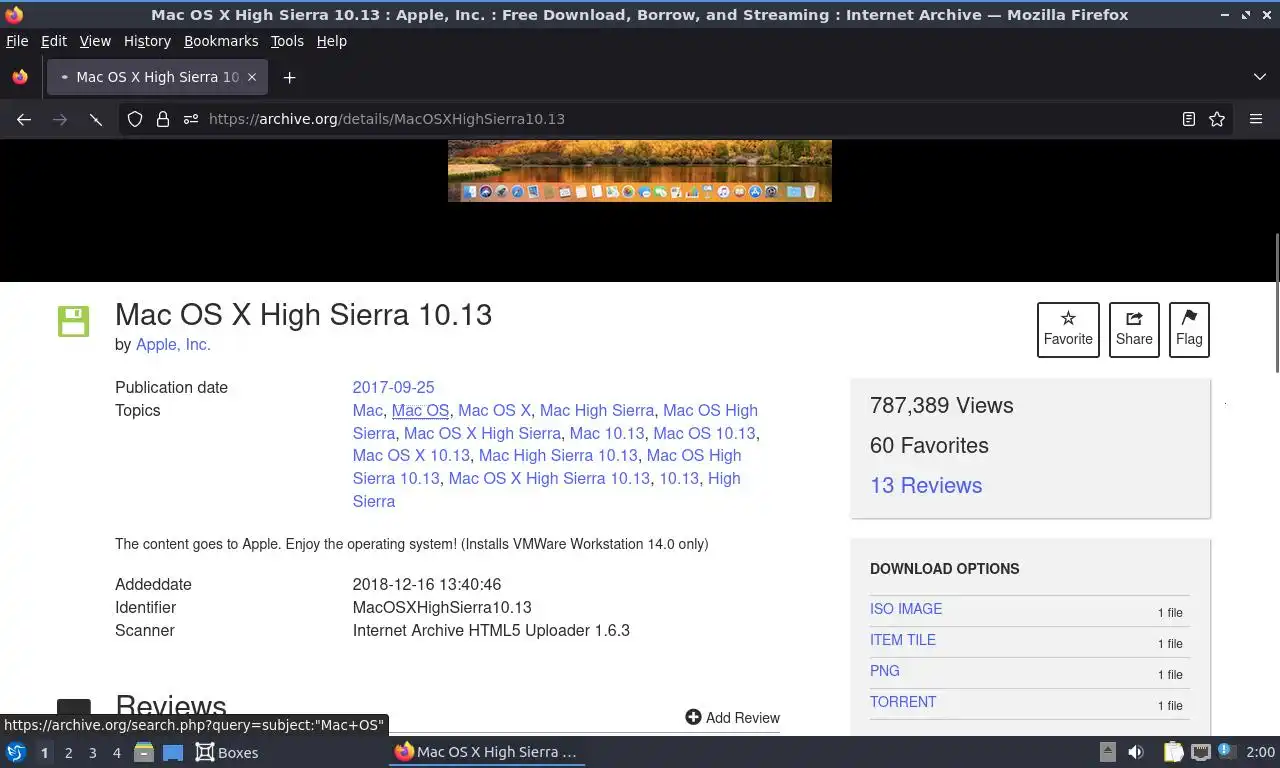Download the TORRENT file
The width and height of the screenshot is (1280, 768).
pyautogui.click(x=903, y=702)
